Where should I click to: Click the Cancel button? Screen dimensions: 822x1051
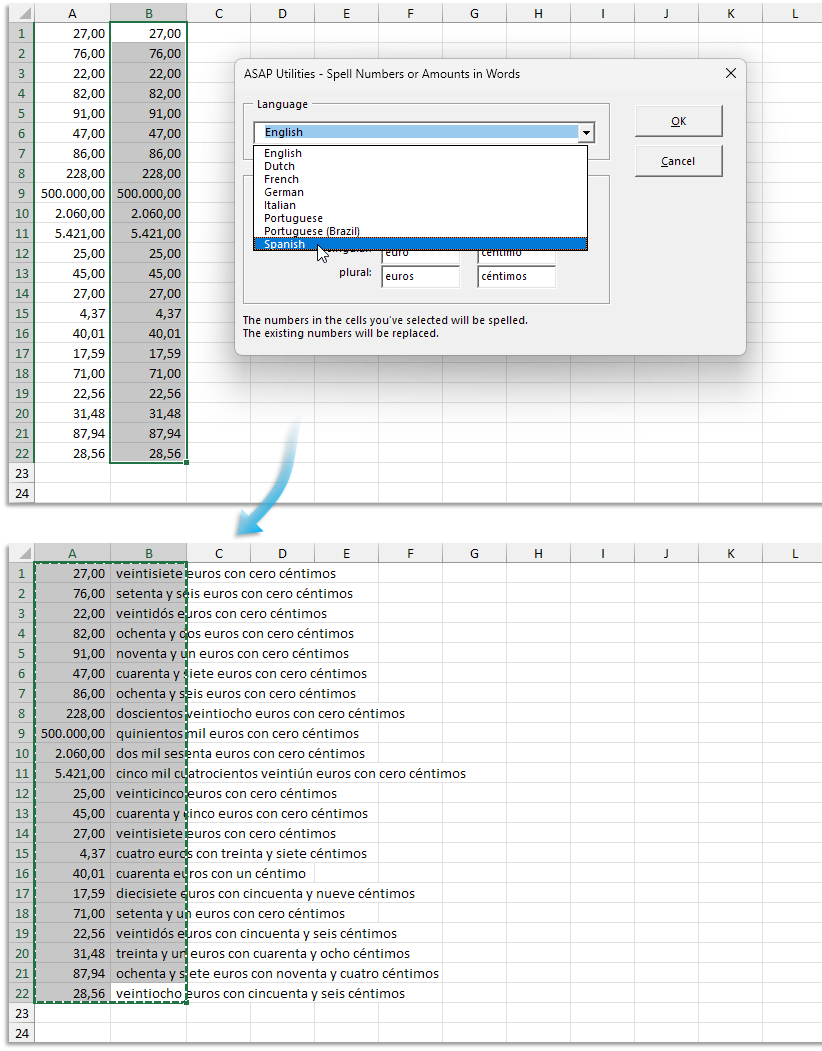click(678, 161)
